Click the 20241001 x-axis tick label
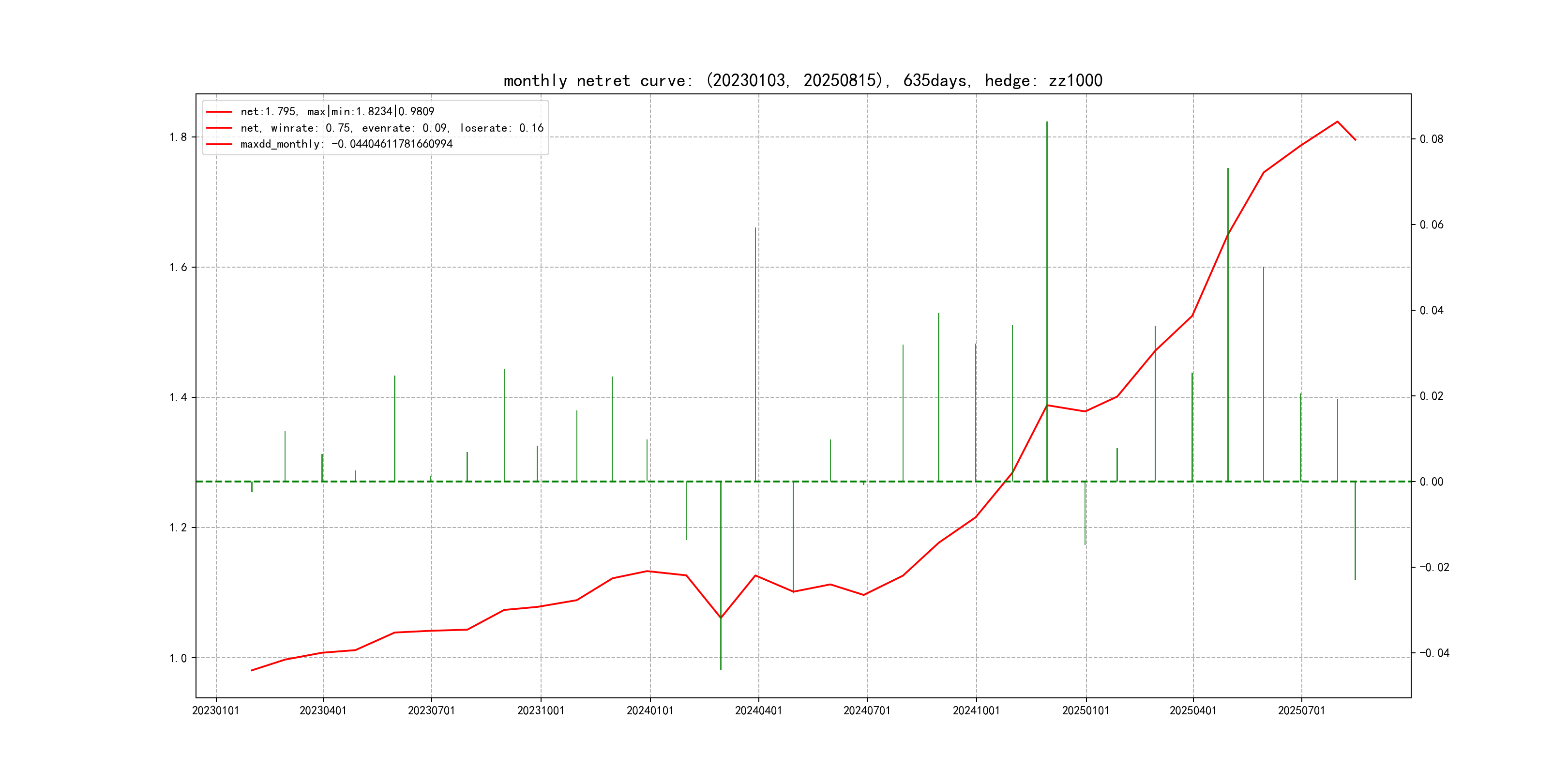 [976, 710]
